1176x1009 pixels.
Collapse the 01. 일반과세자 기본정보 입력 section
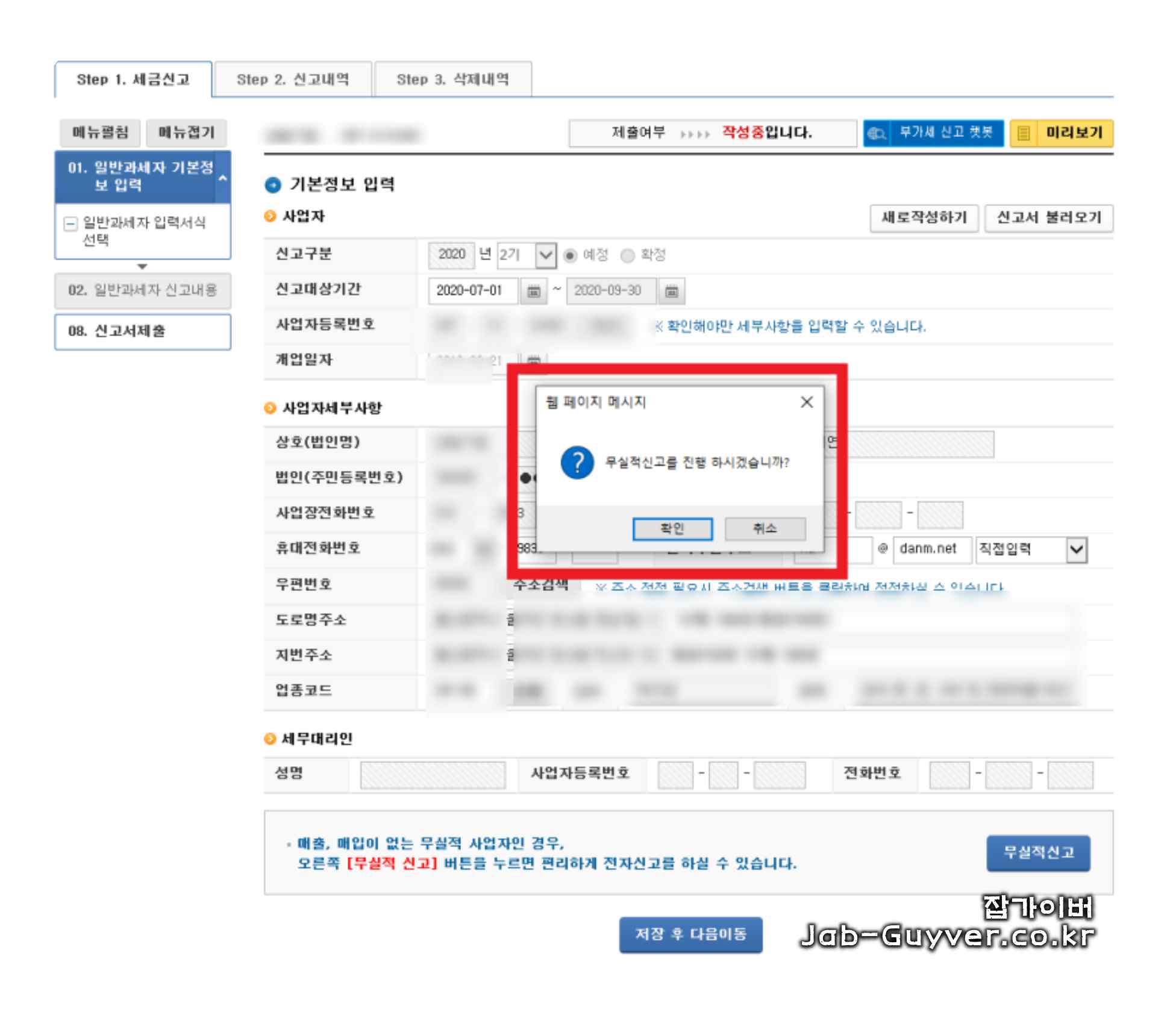coord(222,178)
